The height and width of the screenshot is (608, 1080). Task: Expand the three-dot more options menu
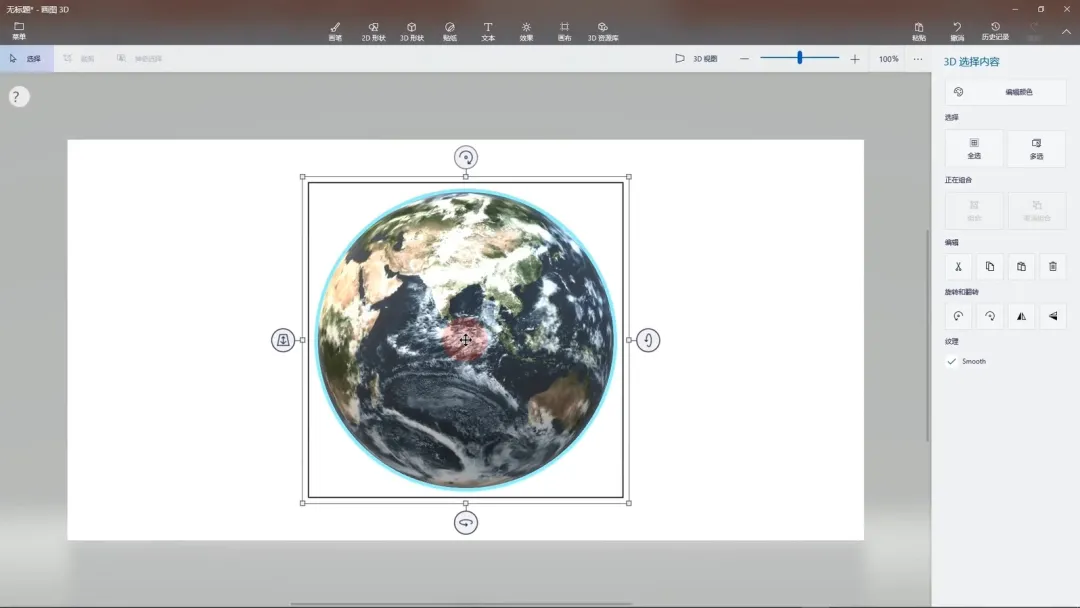pyautogui.click(x=918, y=59)
